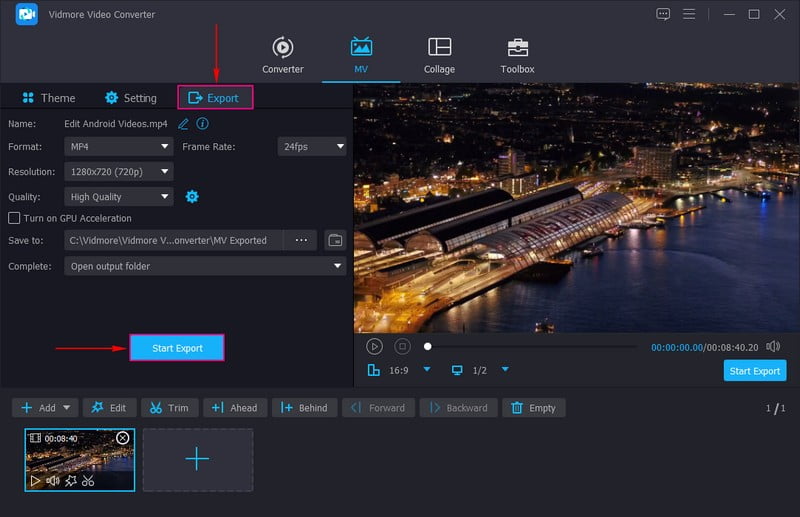This screenshot has width=800, height=517.
Task: Open the Toolbox tab
Action: coord(517,56)
